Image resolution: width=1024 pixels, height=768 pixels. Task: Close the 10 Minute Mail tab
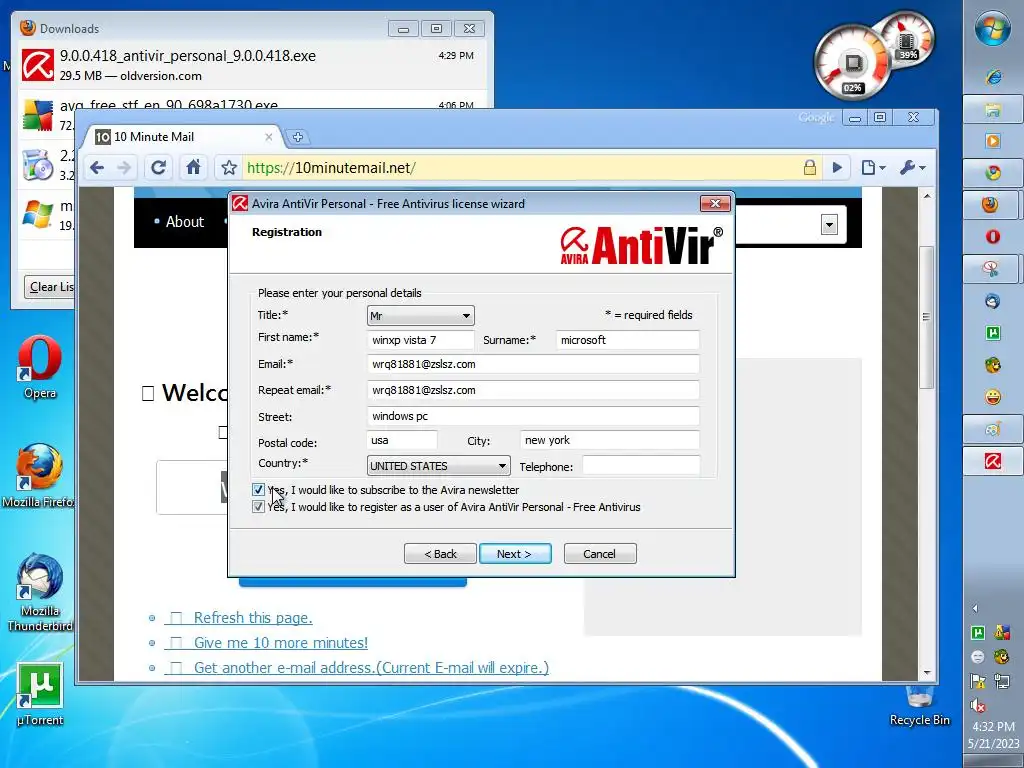pyautogui.click(x=268, y=137)
